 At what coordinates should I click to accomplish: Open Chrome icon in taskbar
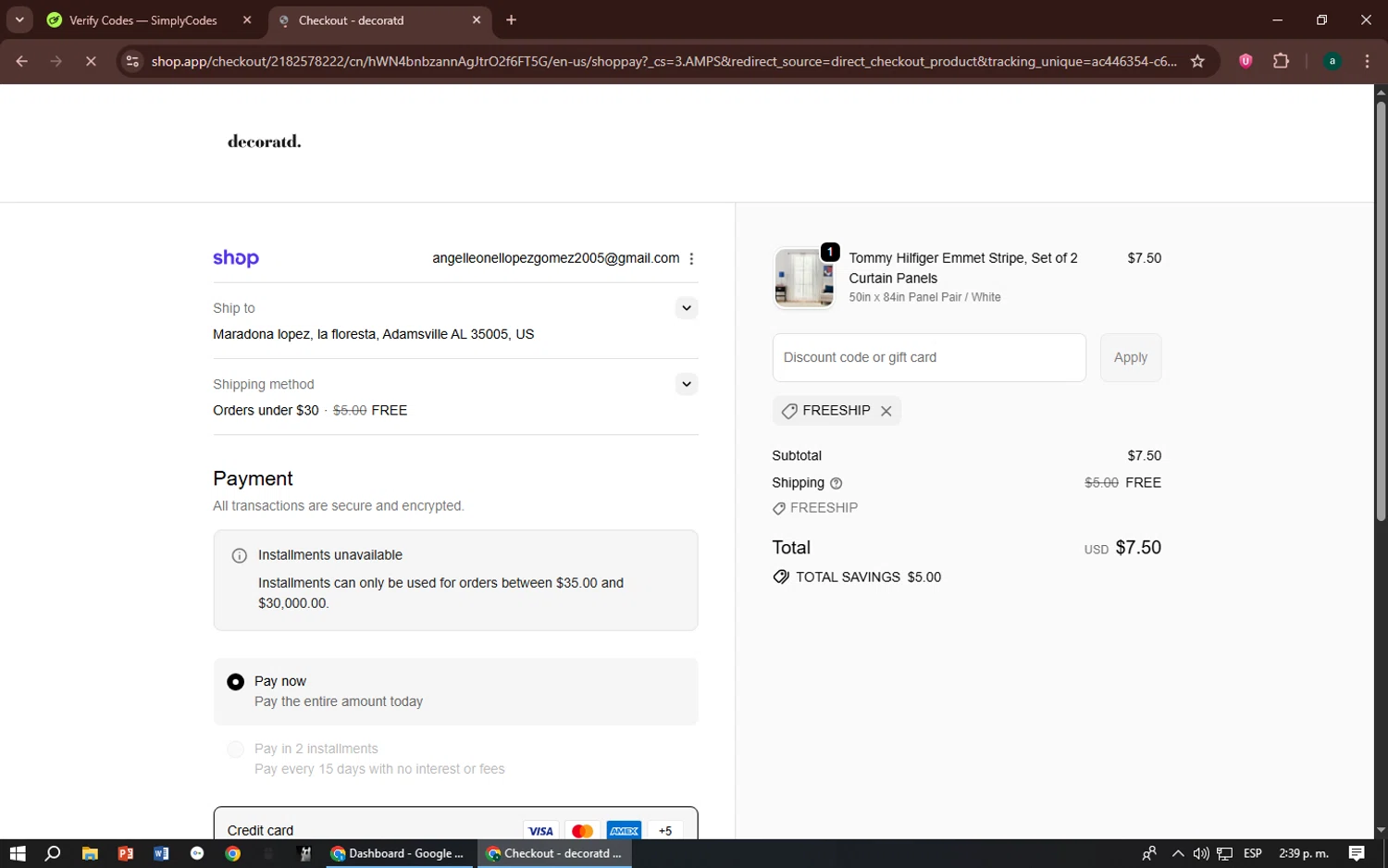pos(233,854)
